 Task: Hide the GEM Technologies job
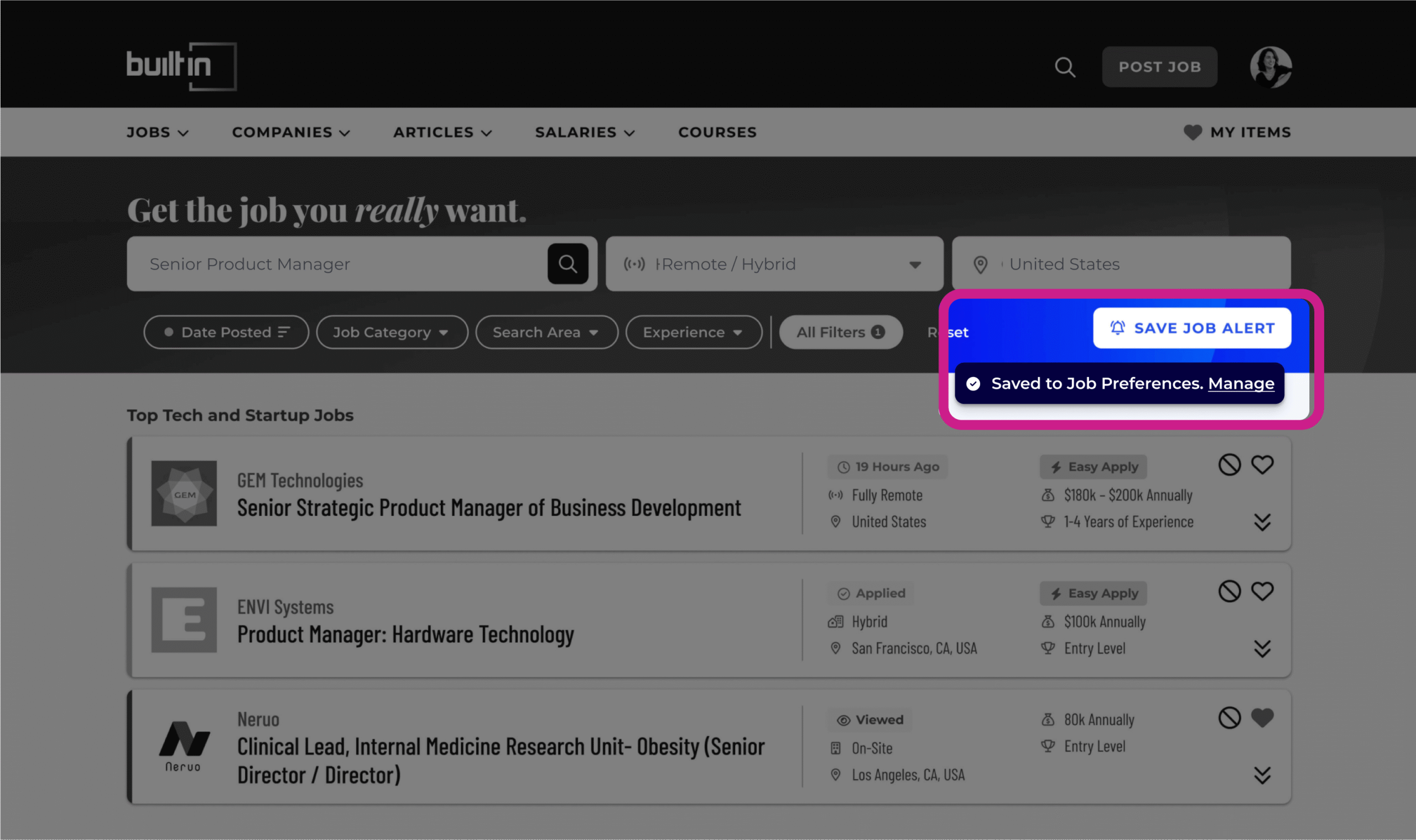click(1229, 465)
